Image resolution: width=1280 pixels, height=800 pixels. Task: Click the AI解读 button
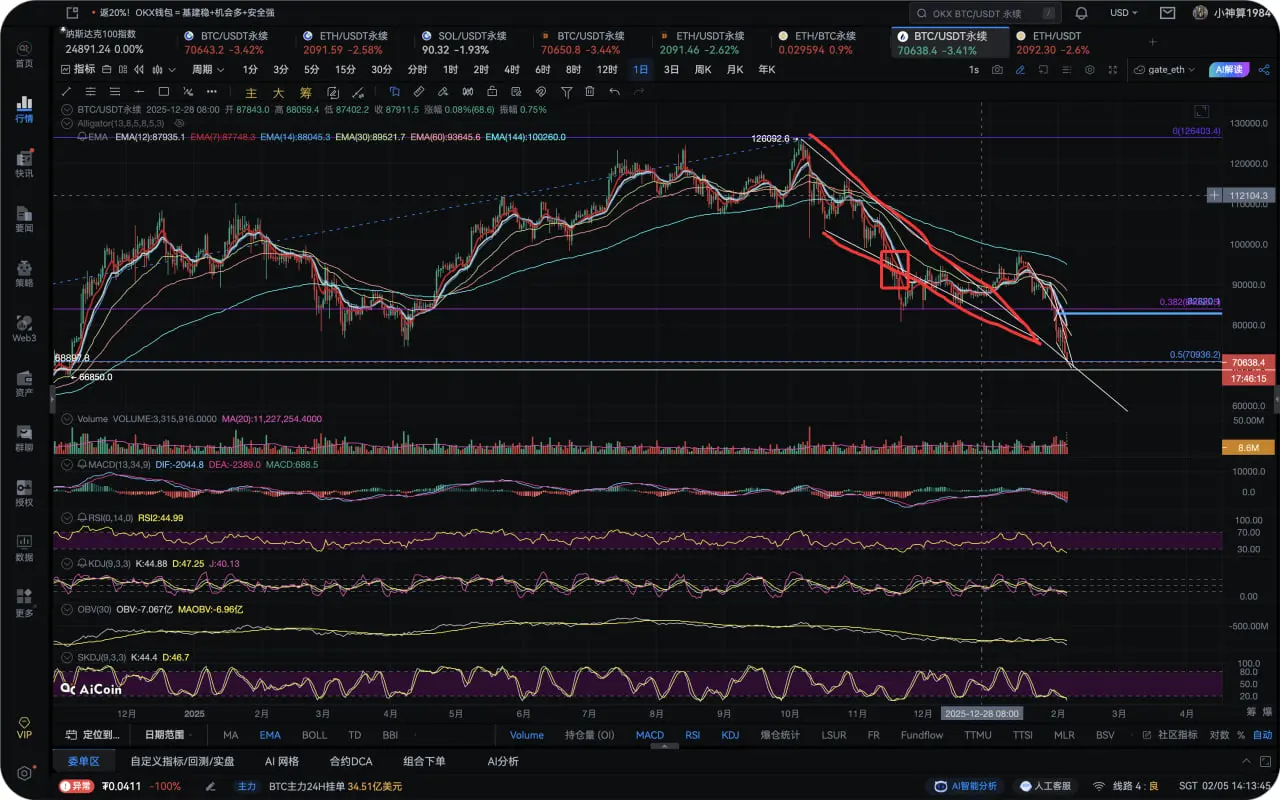[x=1229, y=70]
